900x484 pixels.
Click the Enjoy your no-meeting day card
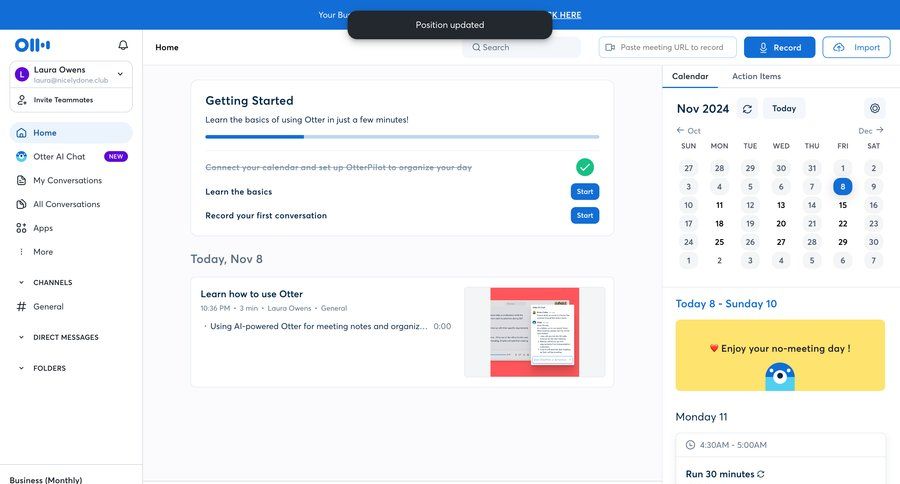click(x=780, y=355)
